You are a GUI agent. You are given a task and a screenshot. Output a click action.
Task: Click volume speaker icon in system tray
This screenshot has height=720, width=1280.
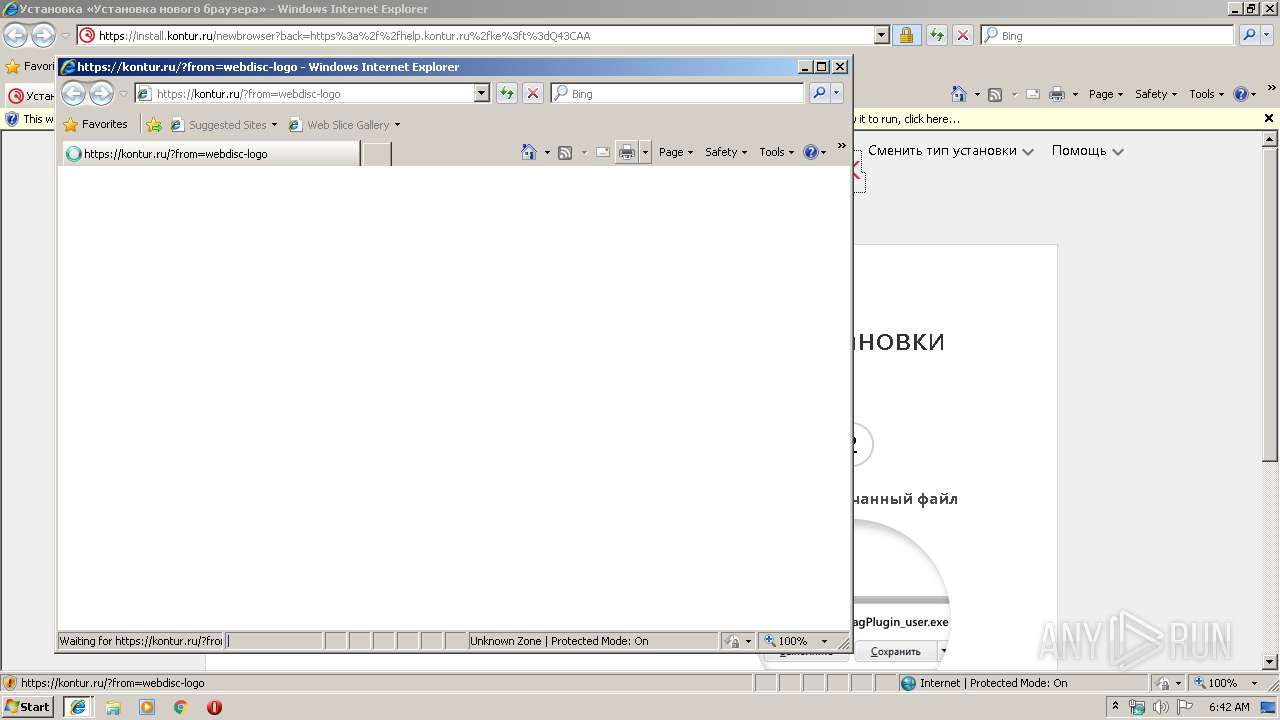[1161, 707]
